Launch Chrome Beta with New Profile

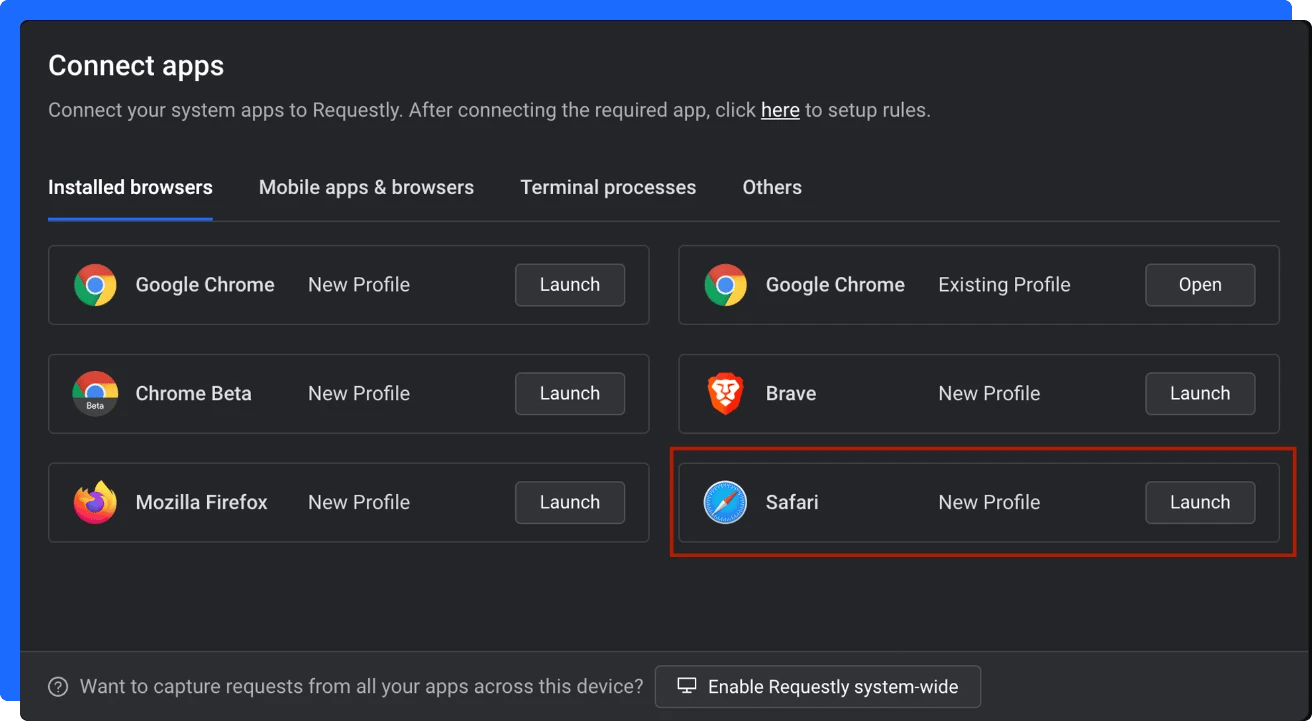pyautogui.click(x=570, y=393)
